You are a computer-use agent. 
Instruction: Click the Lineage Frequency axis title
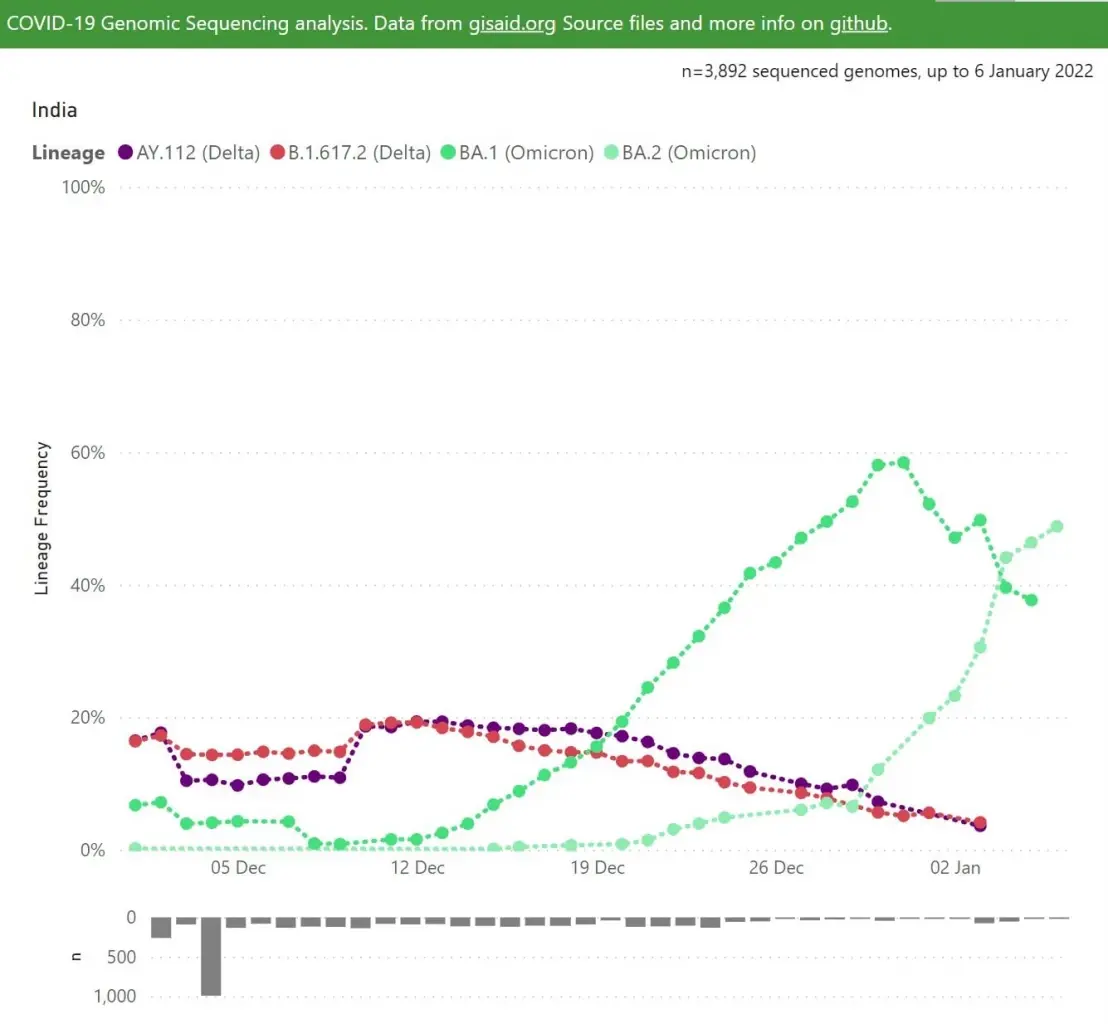coord(42,518)
